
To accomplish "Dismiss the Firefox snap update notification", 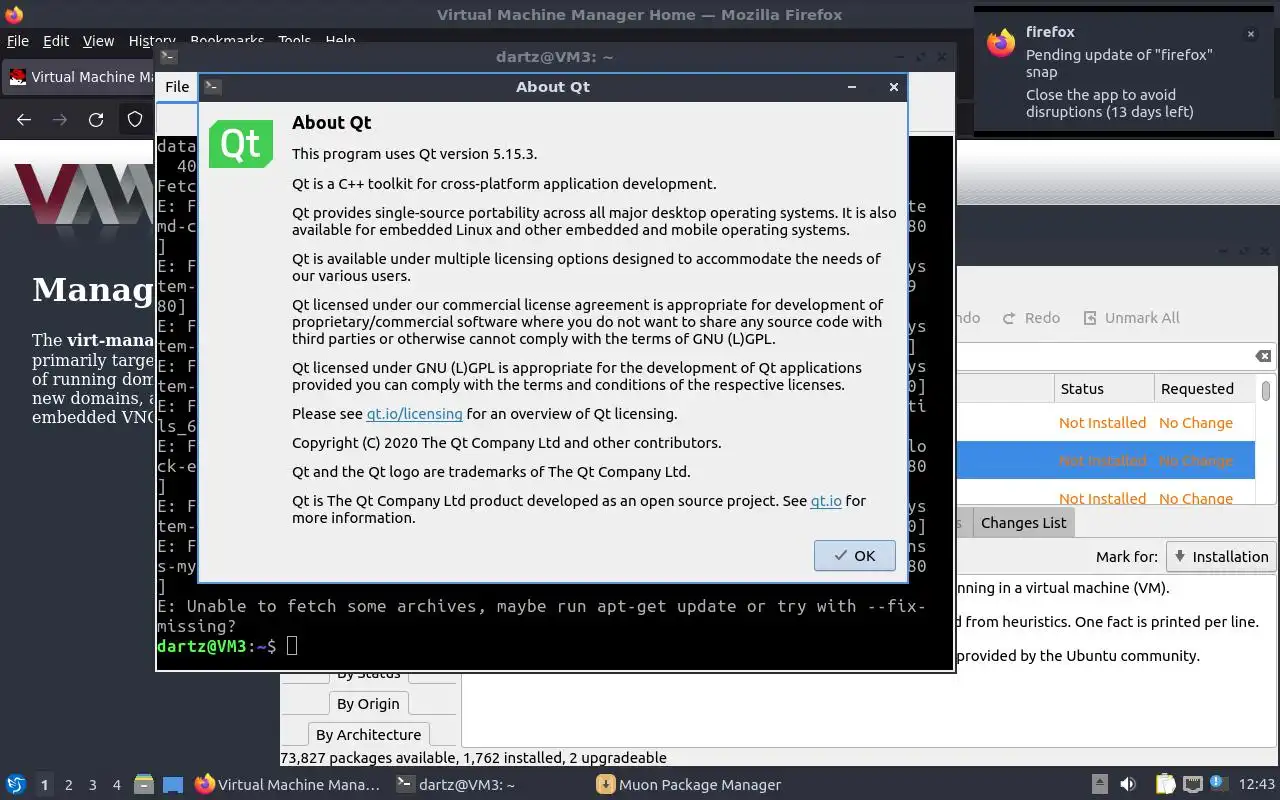I will [1250, 34].
